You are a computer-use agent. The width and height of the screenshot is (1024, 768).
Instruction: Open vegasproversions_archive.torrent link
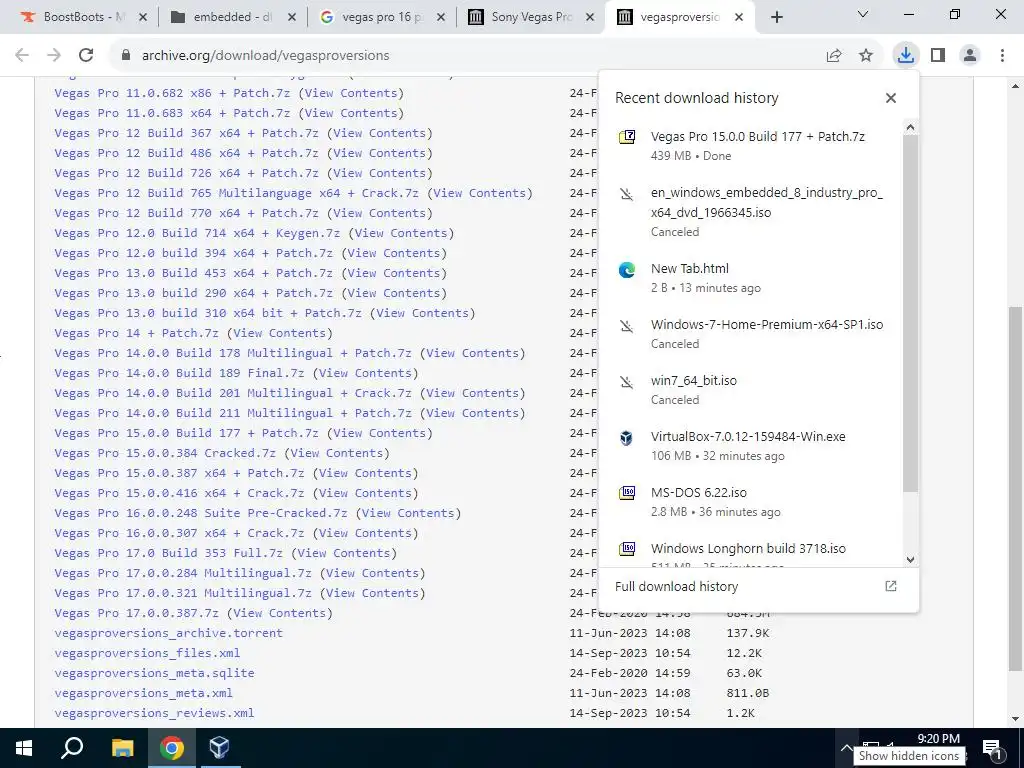[x=168, y=633]
